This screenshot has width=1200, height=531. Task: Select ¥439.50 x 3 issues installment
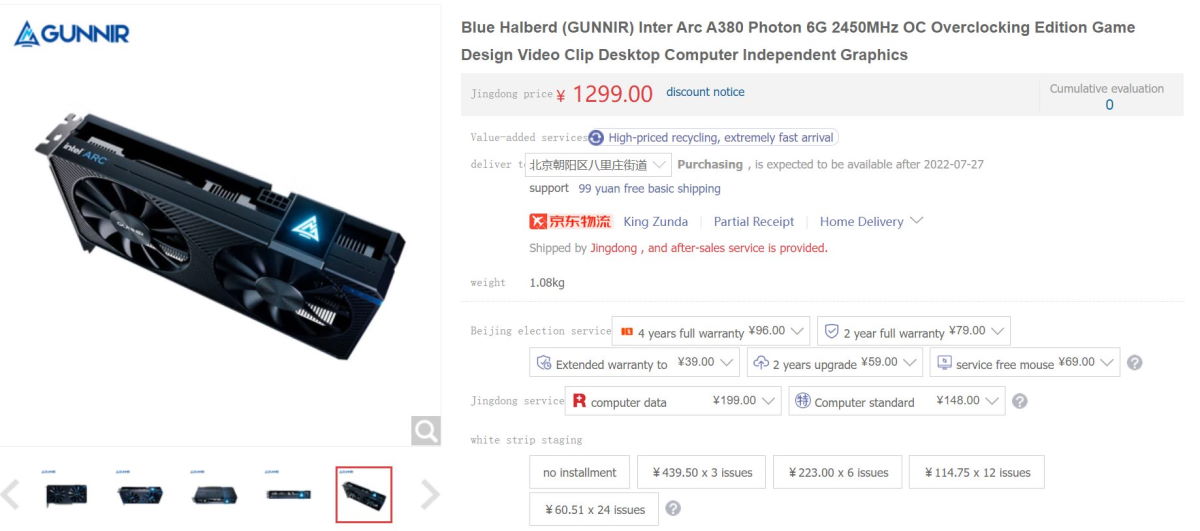pyautogui.click(x=702, y=472)
